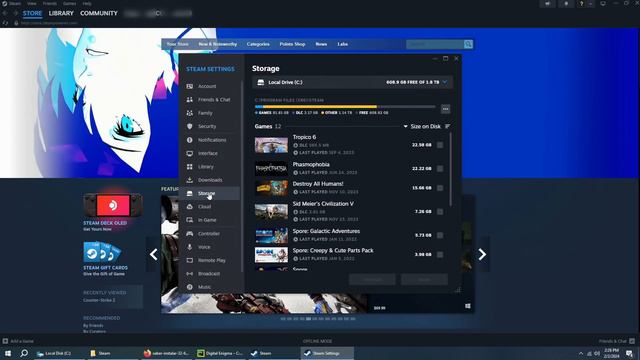The height and width of the screenshot is (360, 640).
Task: Select the Controller icon in settings
Action: click(190, 233)
